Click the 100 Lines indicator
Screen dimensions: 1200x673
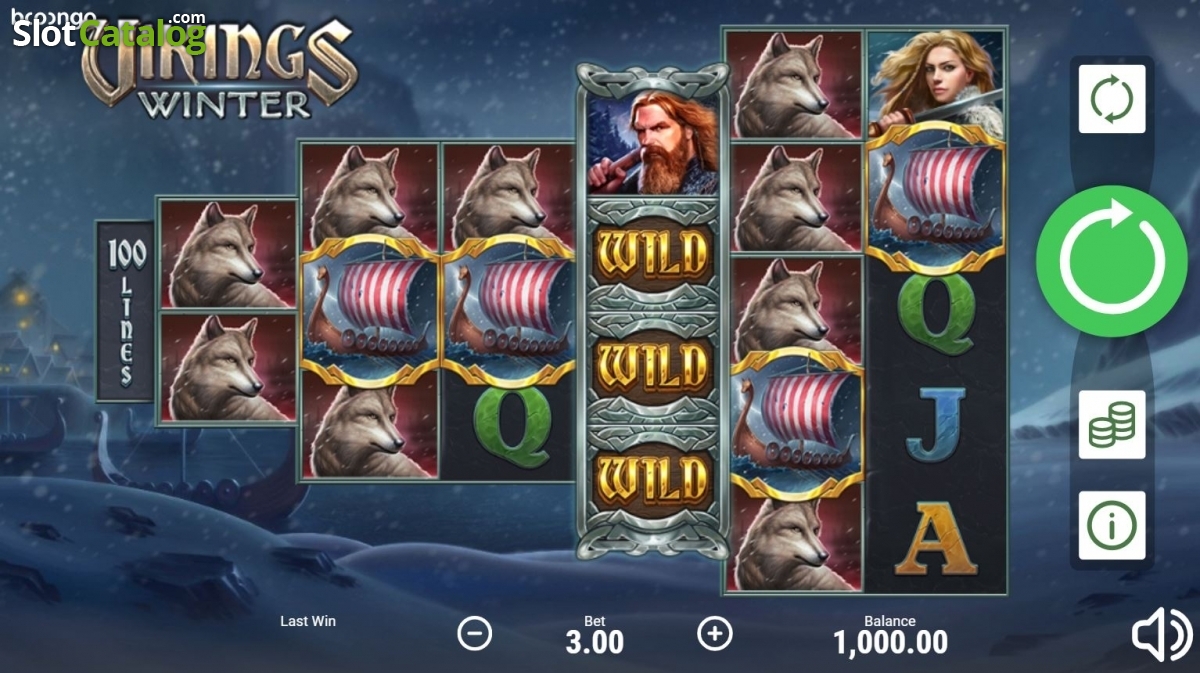[127, 311]
